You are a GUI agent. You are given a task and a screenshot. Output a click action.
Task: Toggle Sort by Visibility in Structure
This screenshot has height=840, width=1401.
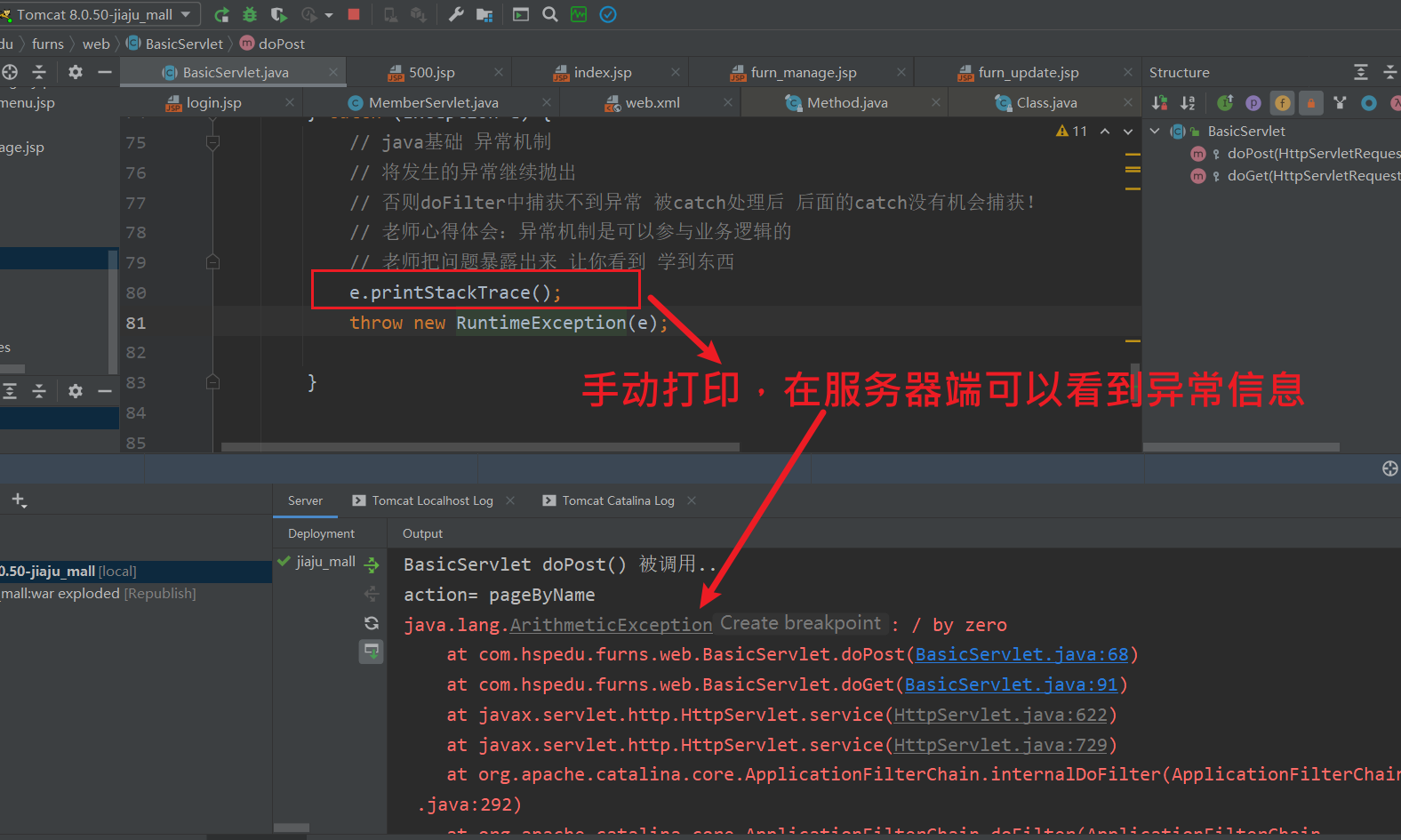click(x=1159, y=103)
